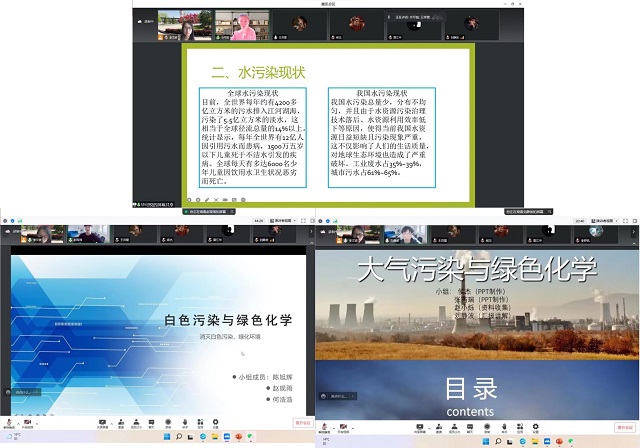Unmute microphone in the Air Pollution meeting window

(x=324, y=427)
